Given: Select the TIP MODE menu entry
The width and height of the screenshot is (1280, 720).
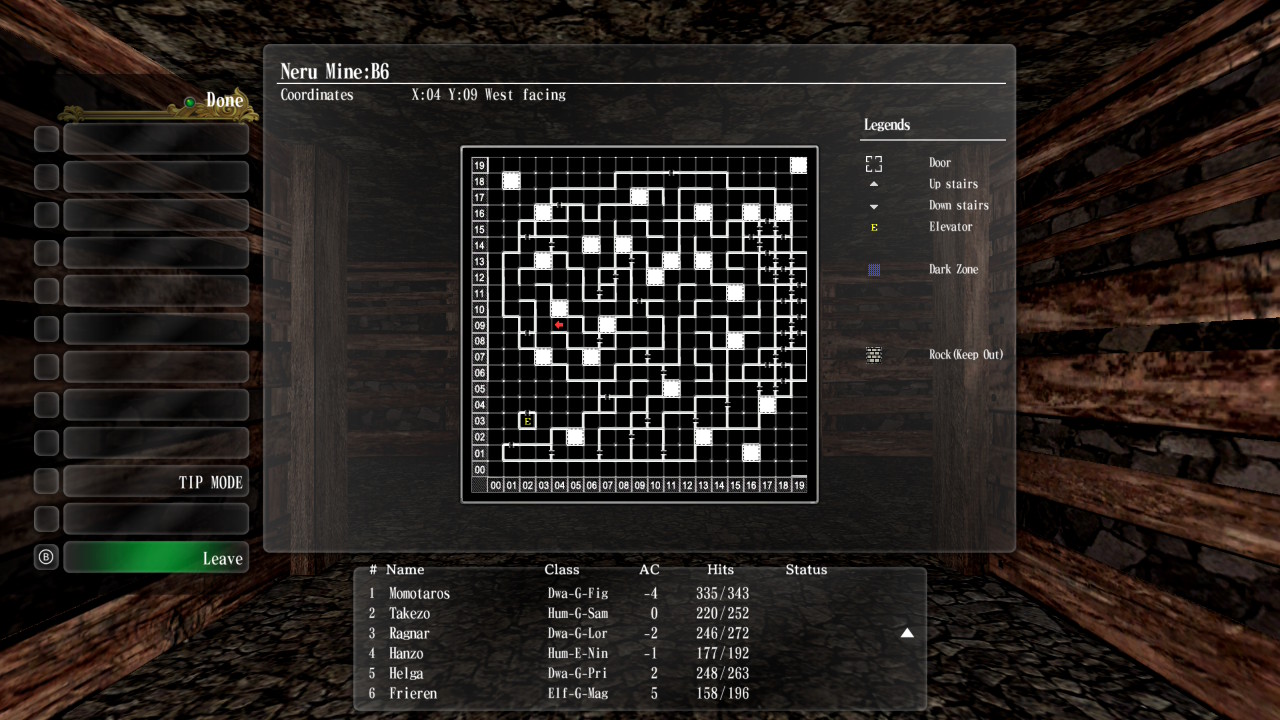Looking at the screenshot, I should pos(156,481).
